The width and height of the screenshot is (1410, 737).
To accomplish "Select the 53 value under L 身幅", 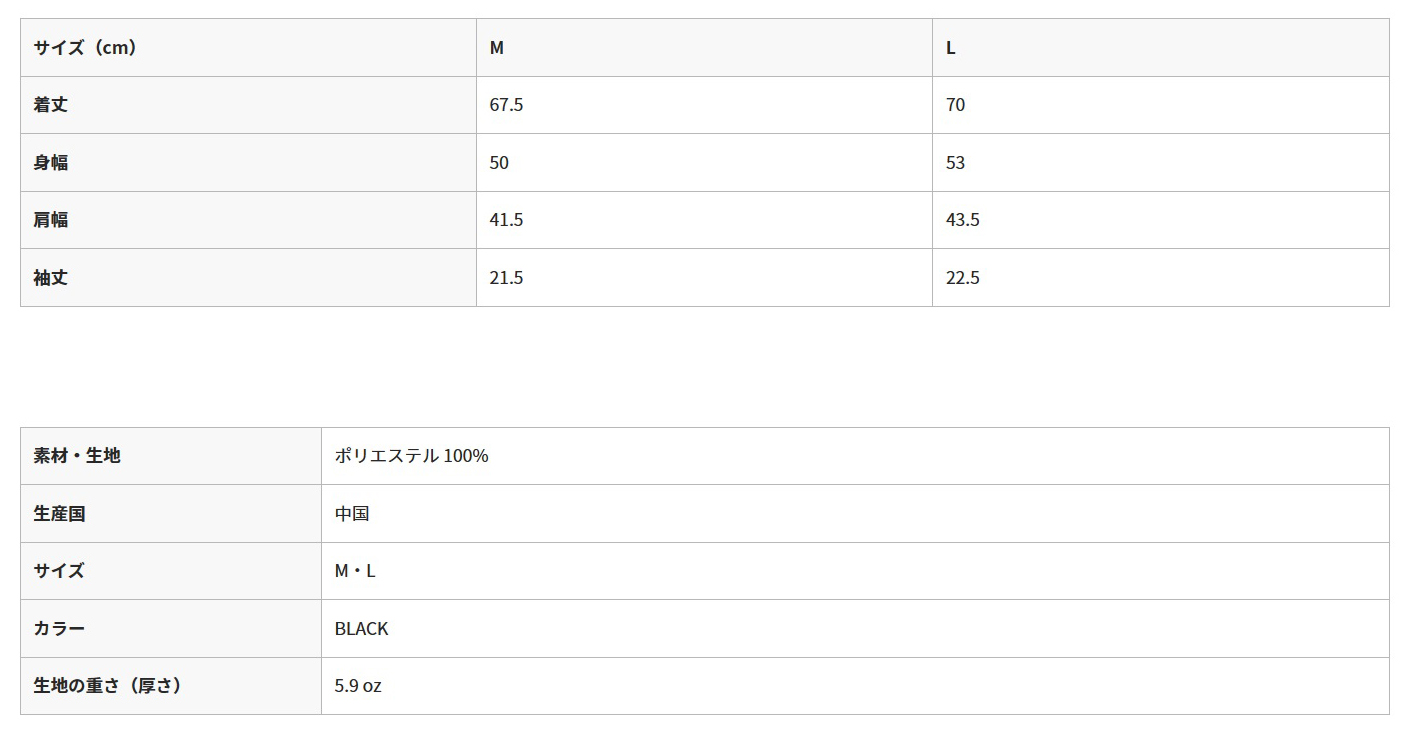I will [x=955, y=162].
